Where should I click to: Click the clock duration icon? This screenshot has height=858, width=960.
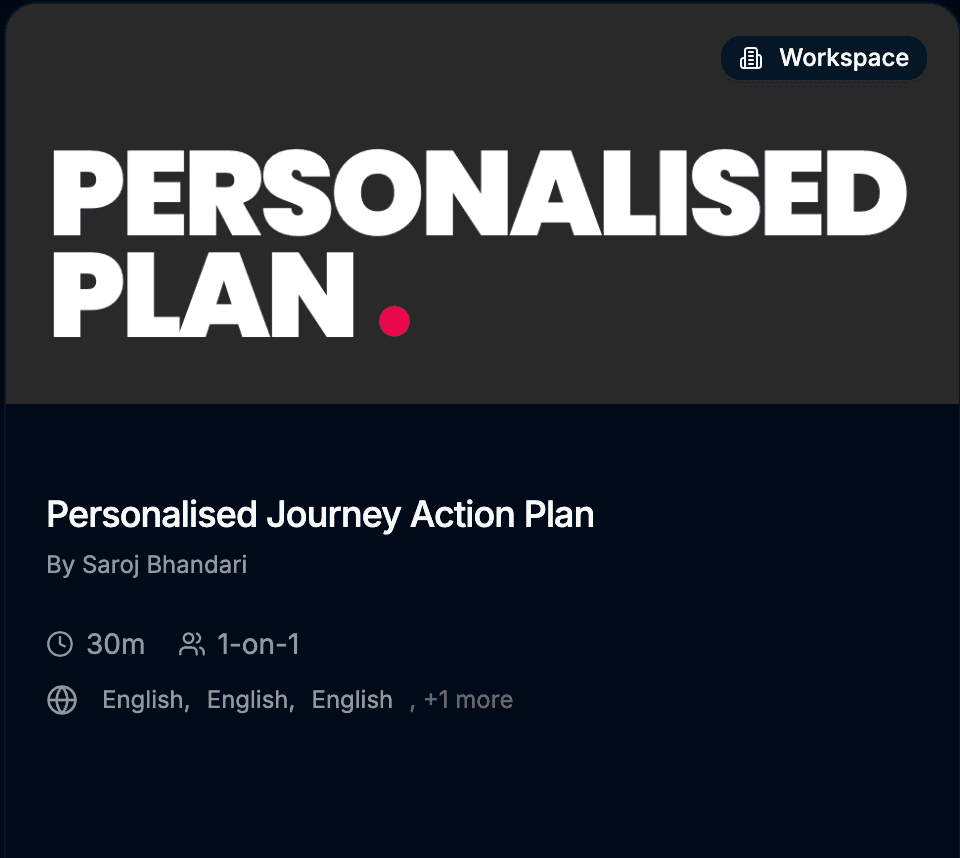tap(60, 644)
